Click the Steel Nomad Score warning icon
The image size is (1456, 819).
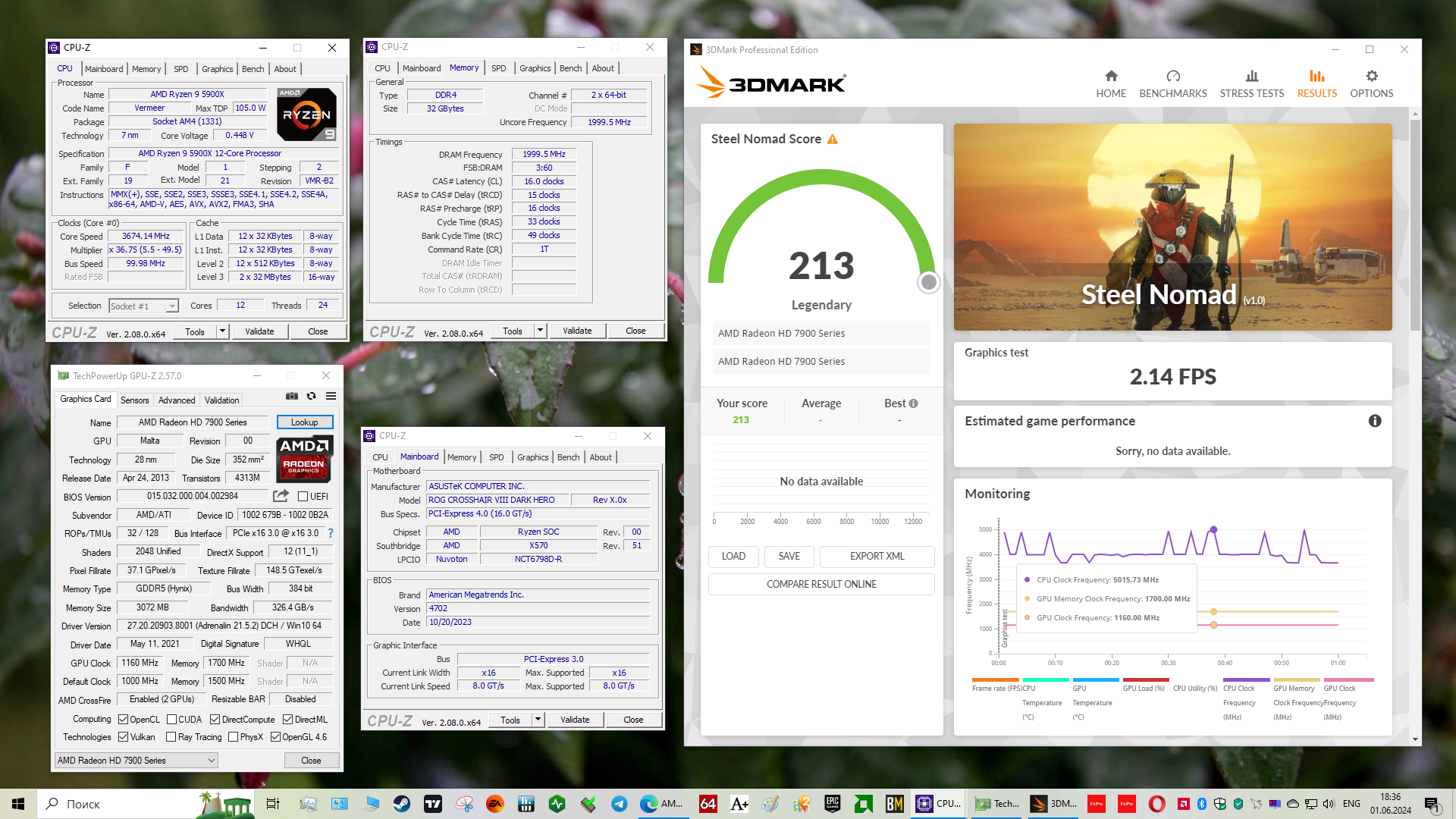833,140
